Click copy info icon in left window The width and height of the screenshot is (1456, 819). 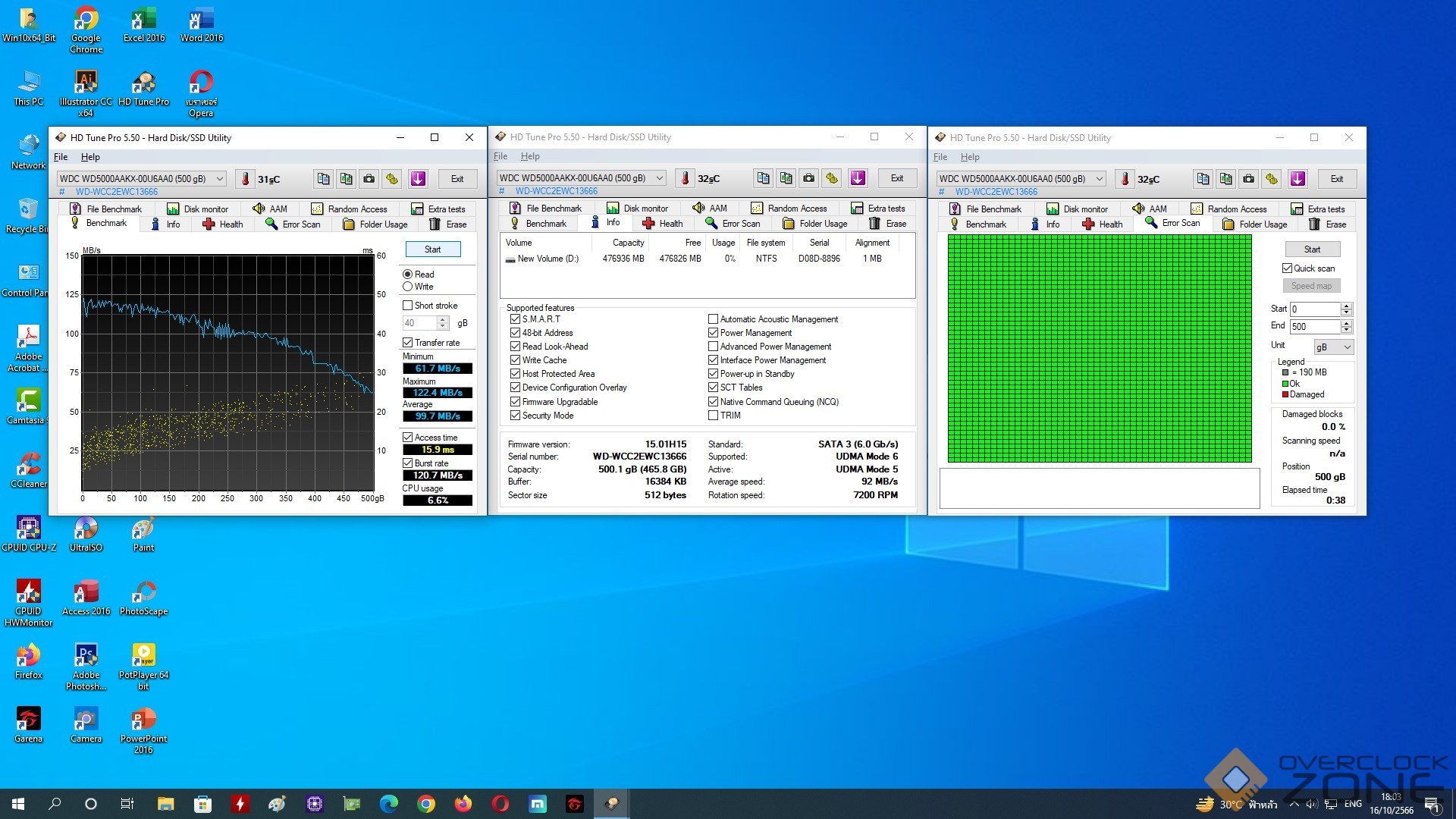[x=323, y=179]
